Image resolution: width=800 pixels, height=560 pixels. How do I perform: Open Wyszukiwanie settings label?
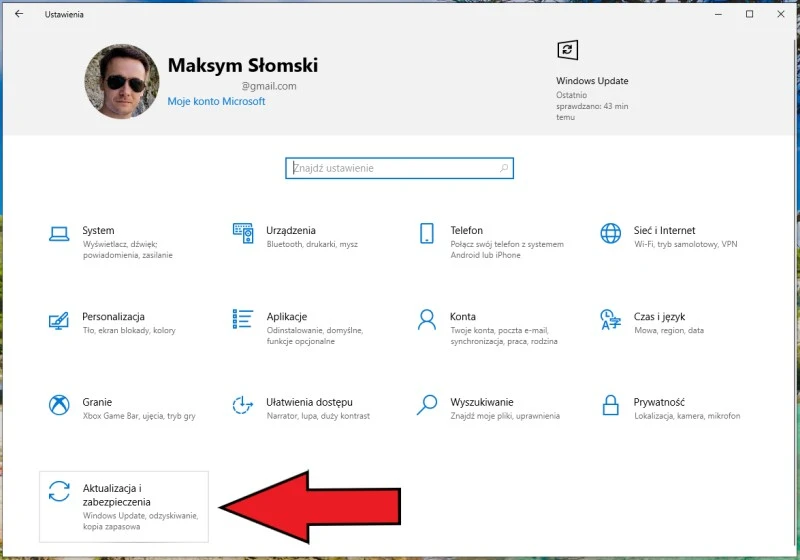click(482, 402)
